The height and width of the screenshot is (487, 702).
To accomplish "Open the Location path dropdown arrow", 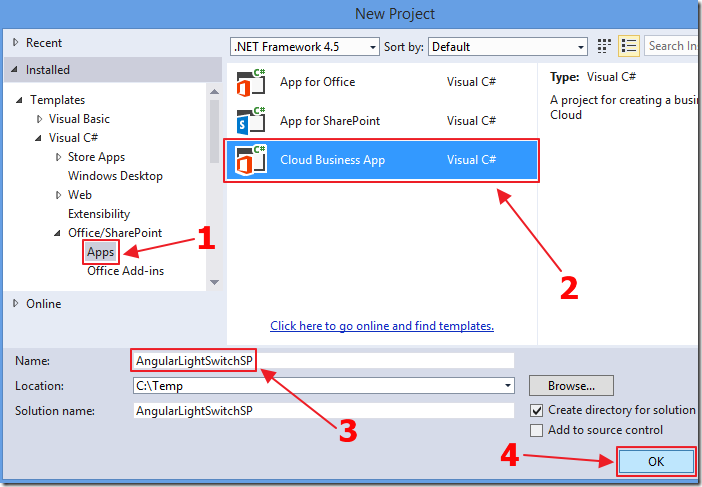I will pos(508,385).
